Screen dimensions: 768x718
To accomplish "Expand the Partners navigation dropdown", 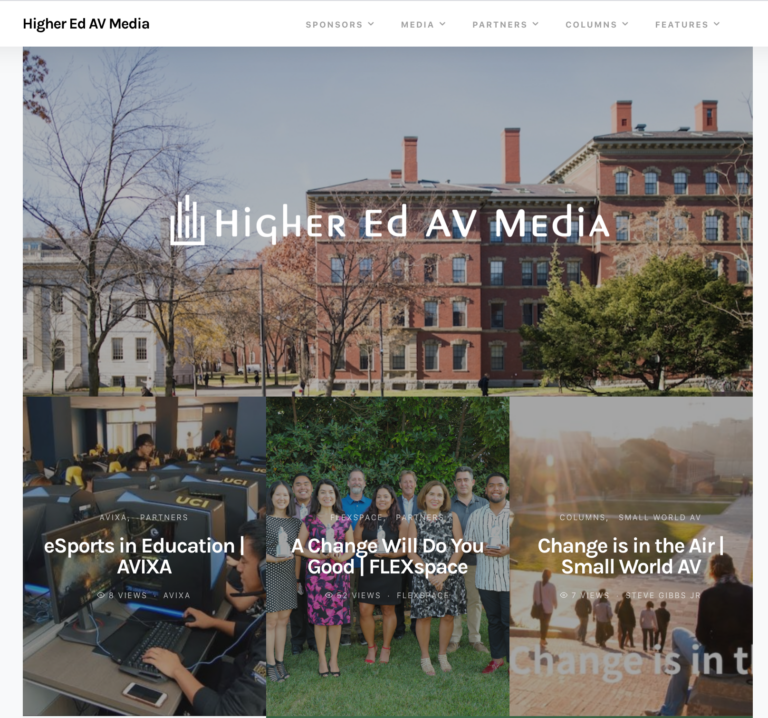I will [505, 24].
